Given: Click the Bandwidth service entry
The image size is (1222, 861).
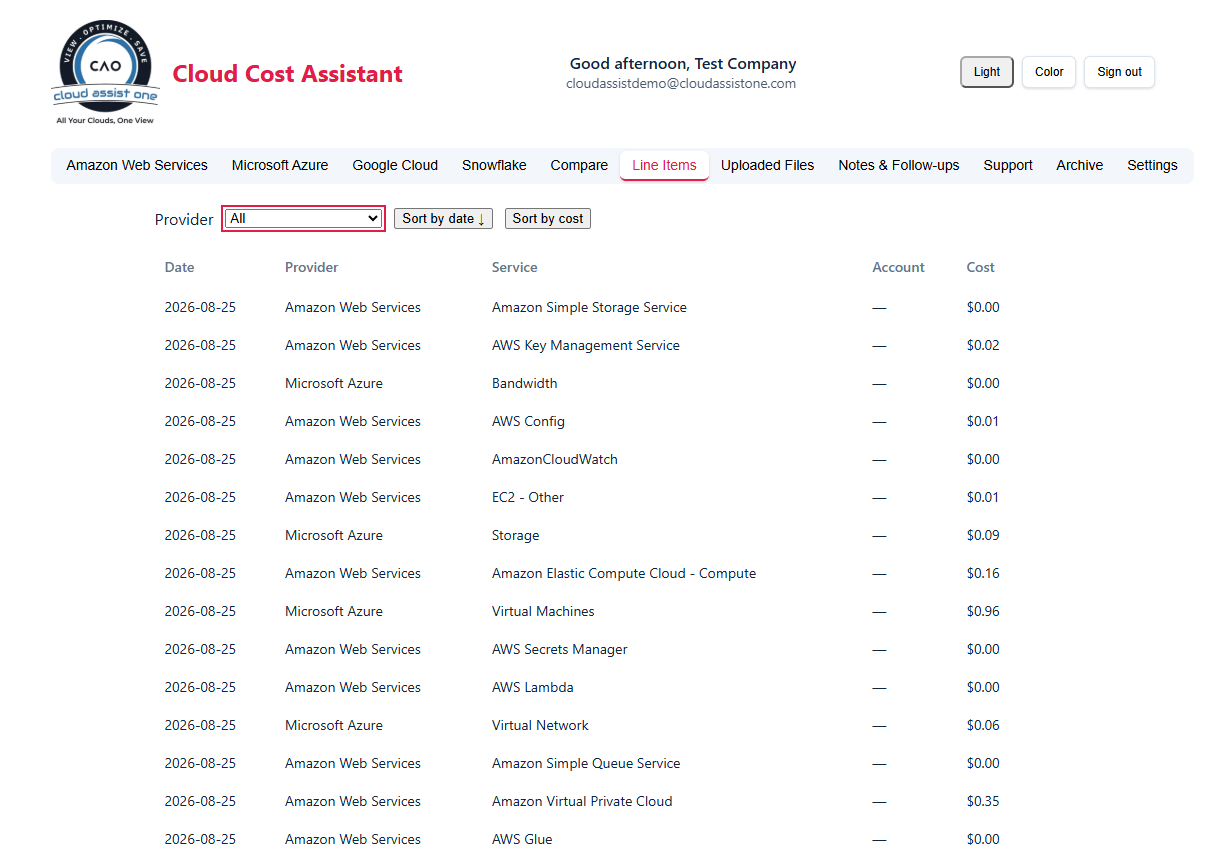Looking at the screenshot, I should point(525,383).
